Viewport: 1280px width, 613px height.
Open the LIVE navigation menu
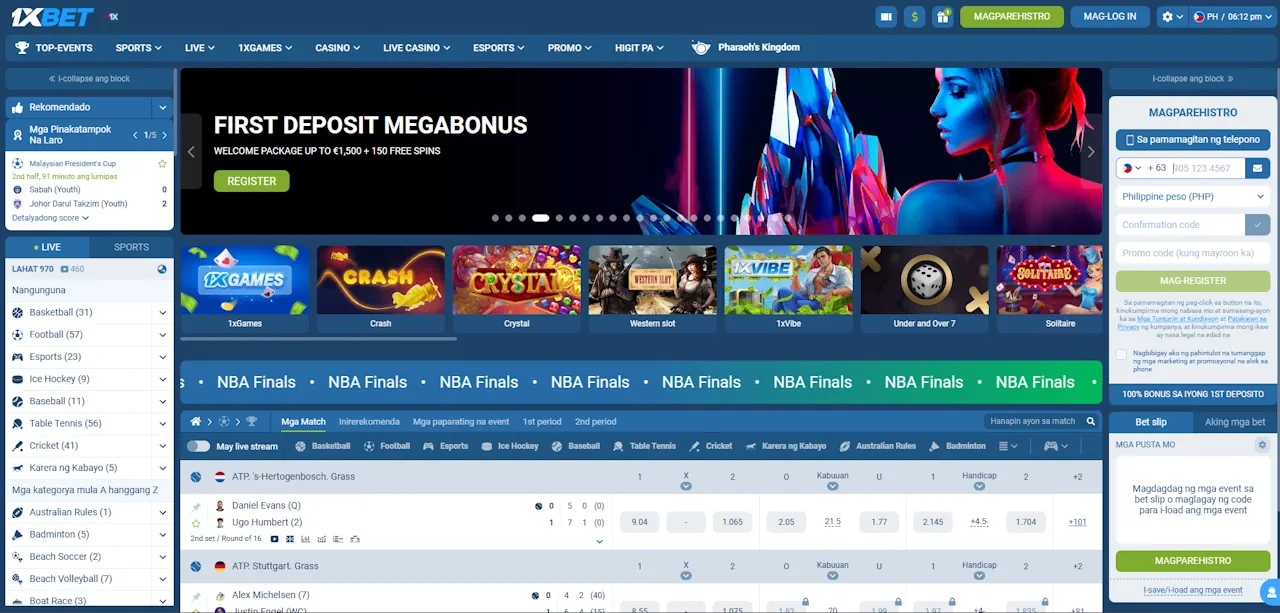199,47
